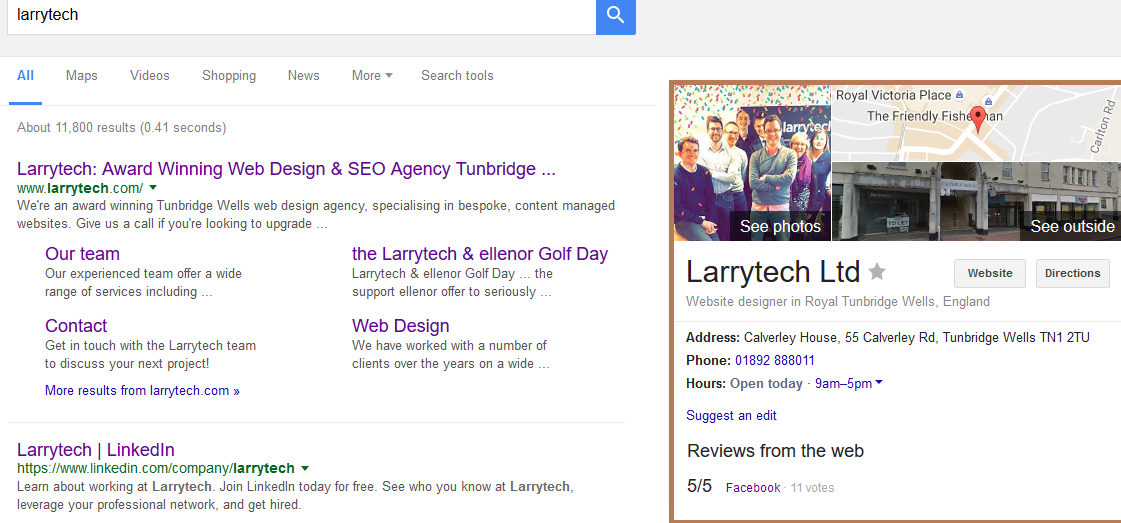This screenshot has height=523, width=1121.
Task: Click the blue search magnifier button
Action: 616,16
